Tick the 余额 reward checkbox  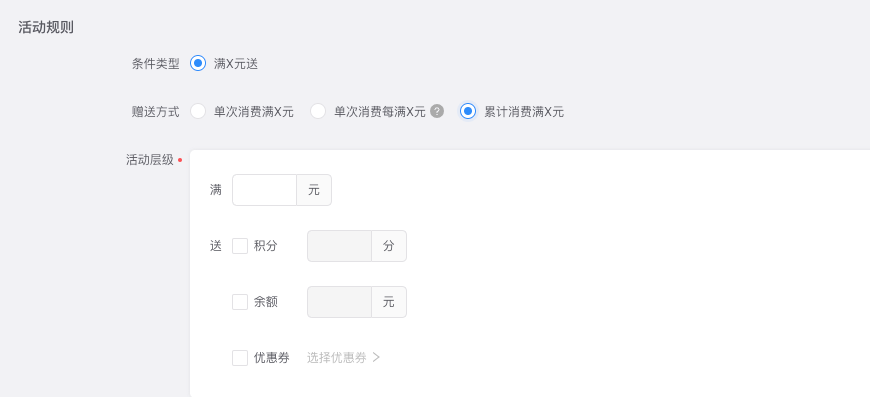(240, 302)
